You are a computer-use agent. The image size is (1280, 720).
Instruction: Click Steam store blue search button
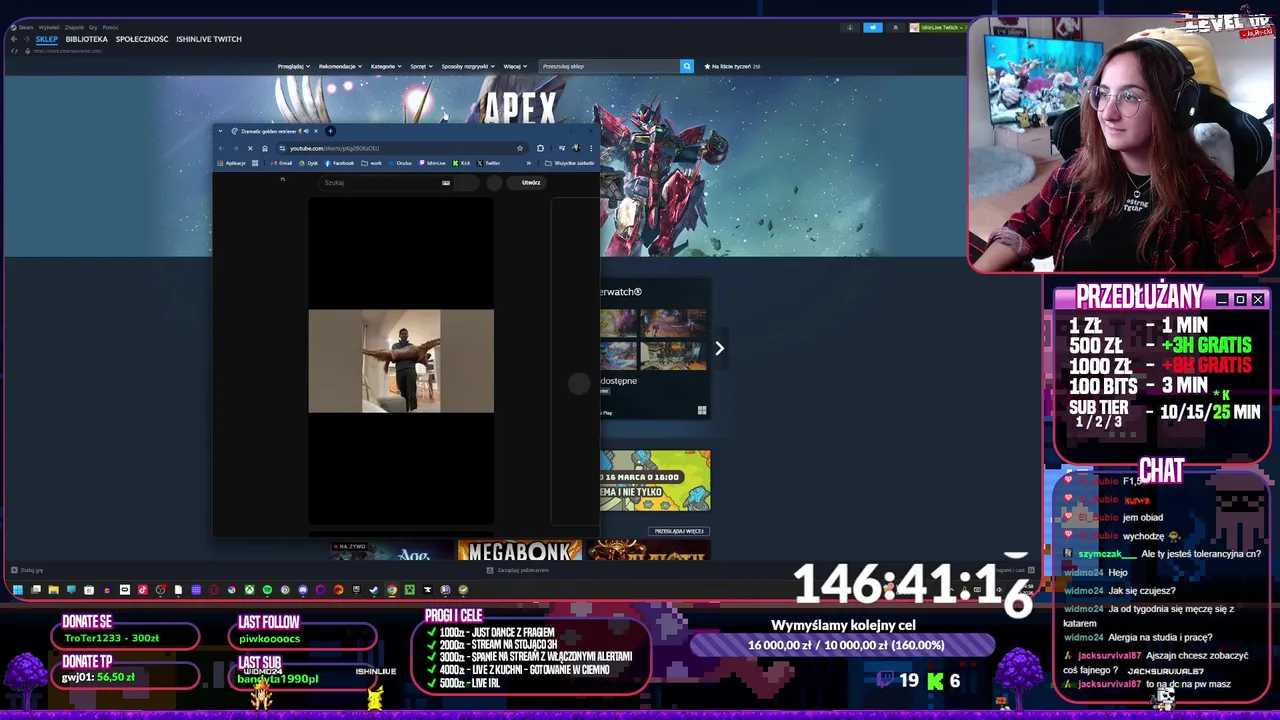687,66
